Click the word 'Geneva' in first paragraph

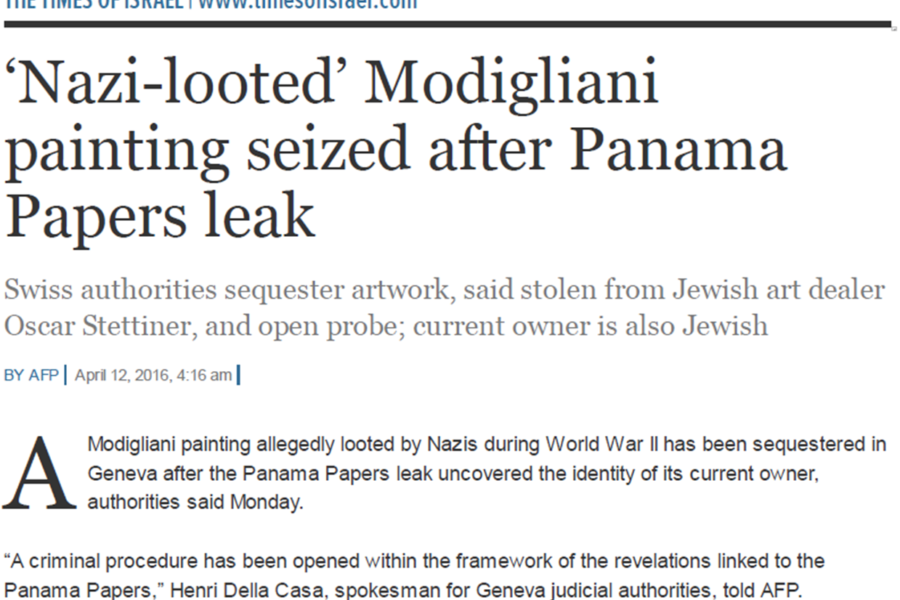[x=122, y=474]
